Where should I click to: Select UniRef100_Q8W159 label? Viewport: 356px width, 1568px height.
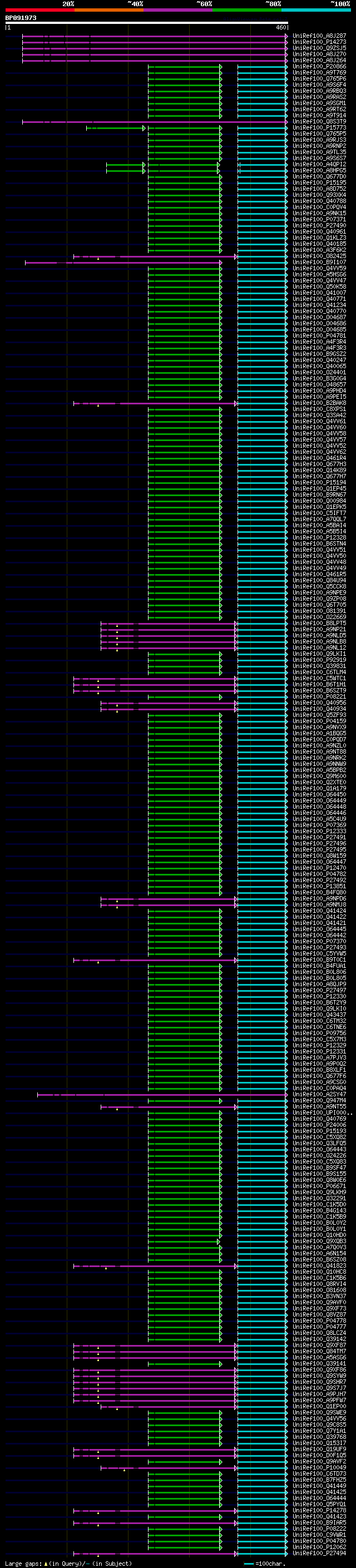point(319,857)
